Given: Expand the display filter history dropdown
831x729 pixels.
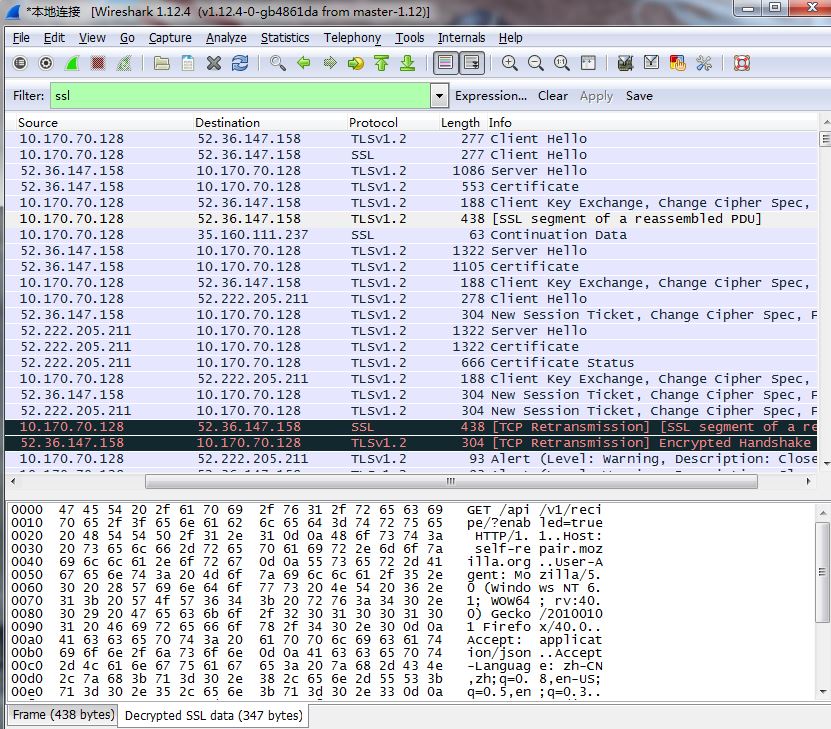Looking at the screenshot, I should pyautogui.click(x=439, y=96).
